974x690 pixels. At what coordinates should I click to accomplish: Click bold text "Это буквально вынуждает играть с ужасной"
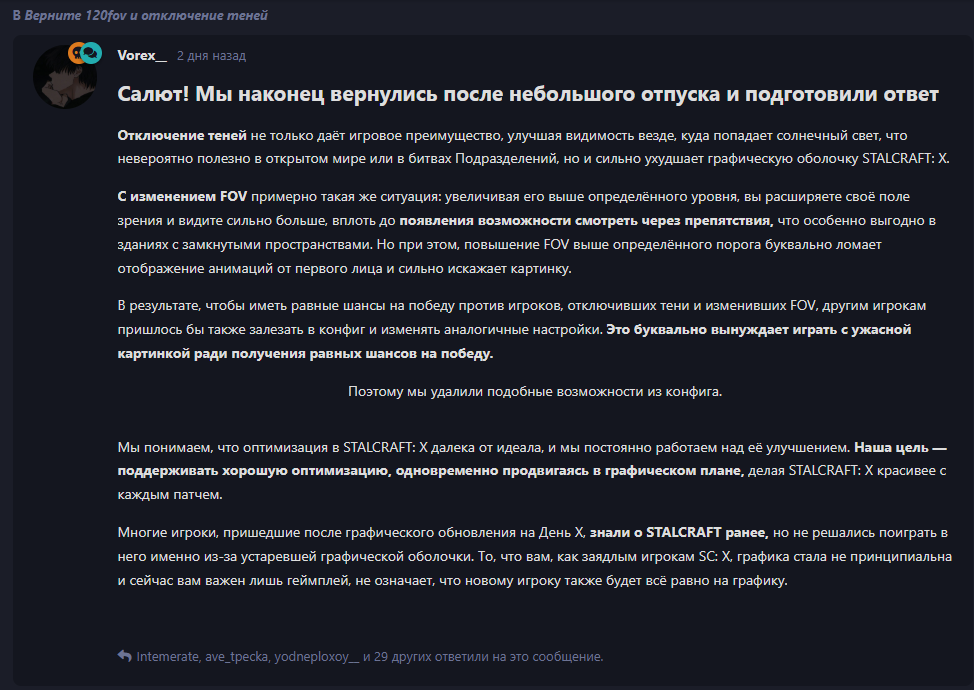758,329
